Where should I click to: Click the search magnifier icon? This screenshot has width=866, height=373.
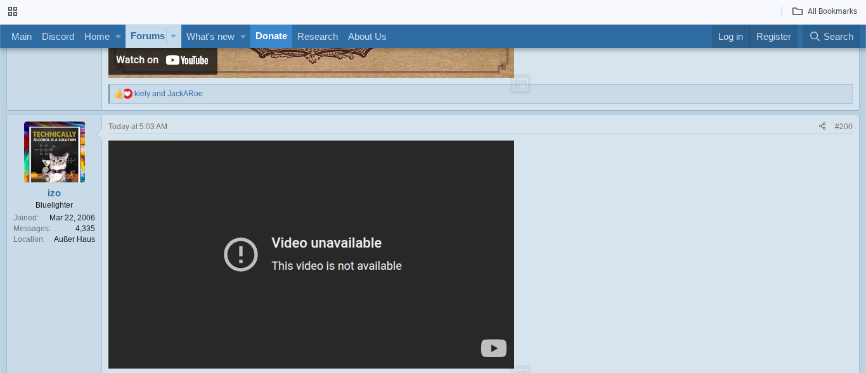(814, 36)
